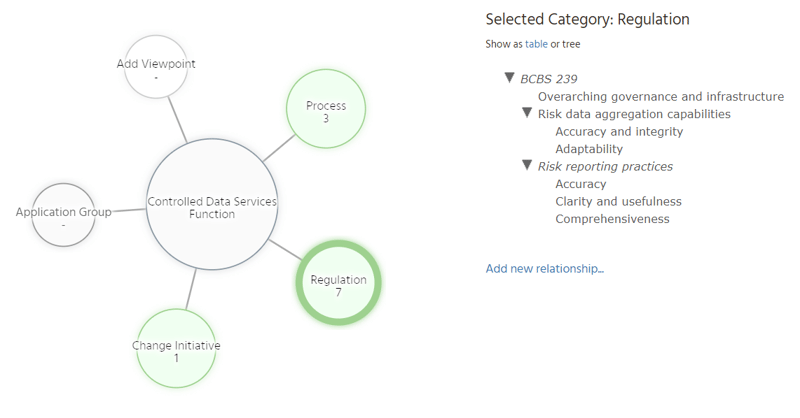Viewport: 800px width, 418px height.
Task: Click the Add Viewpoint bubble
Action: coord(156,69)
